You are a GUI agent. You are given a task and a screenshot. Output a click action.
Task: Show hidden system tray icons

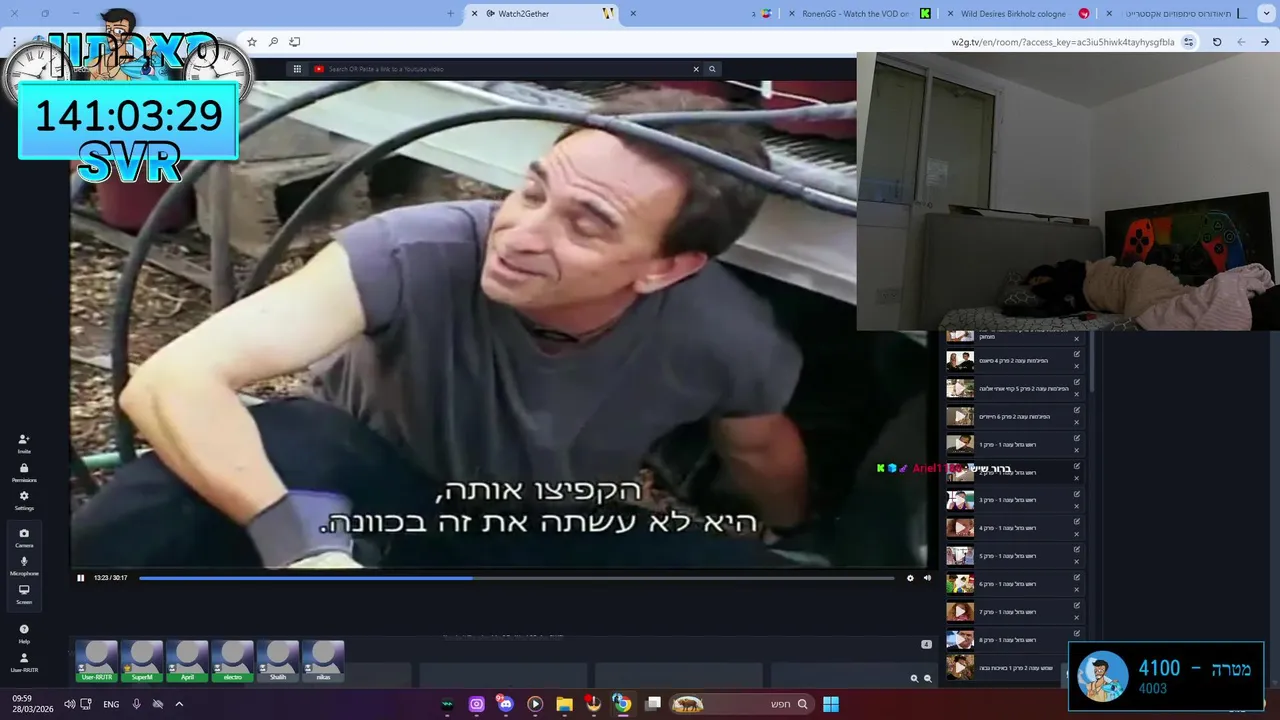[179, 704]
